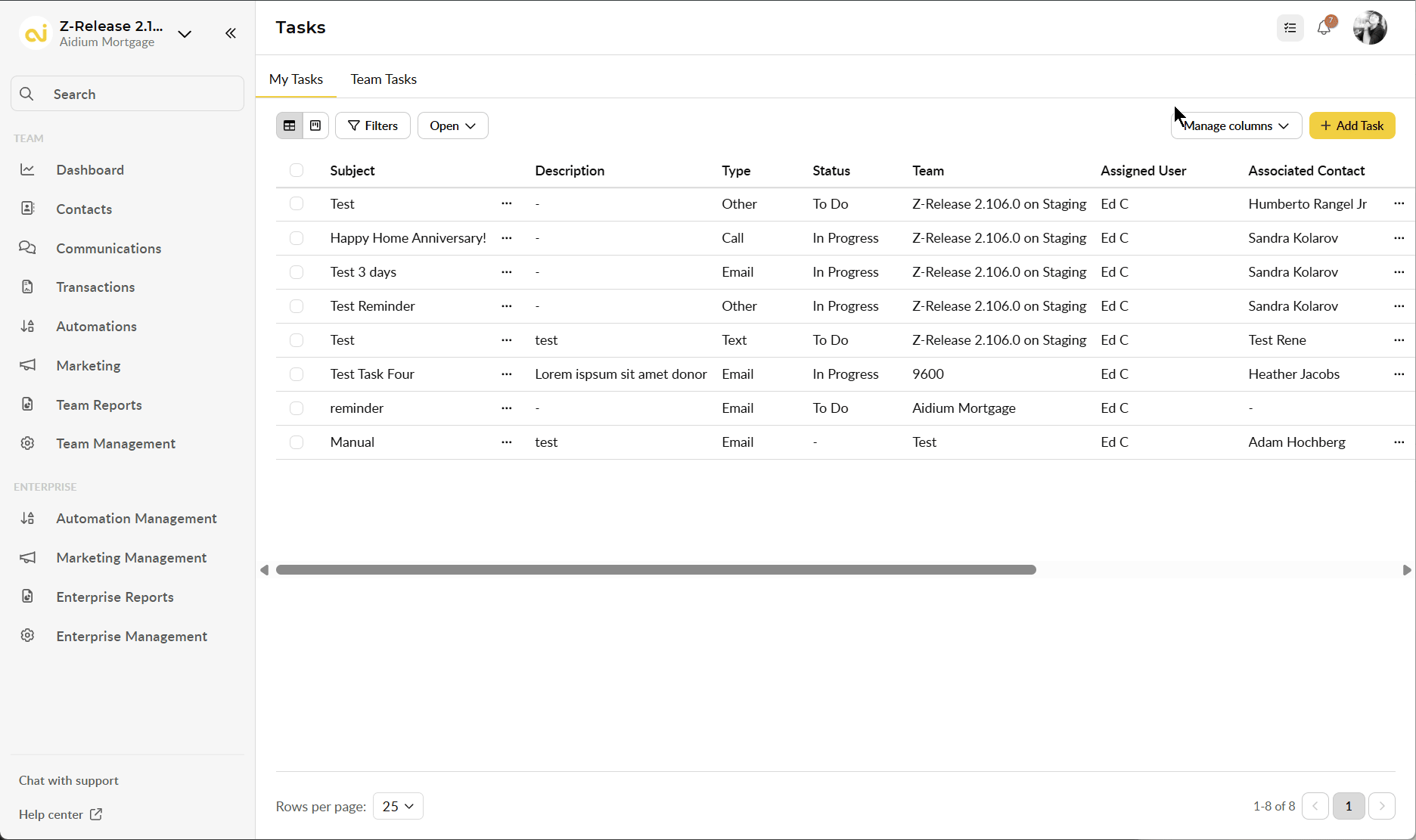1416x840 pixels.
Task: Select the Test 3 days row checkbox
Action: coord(297,272)
